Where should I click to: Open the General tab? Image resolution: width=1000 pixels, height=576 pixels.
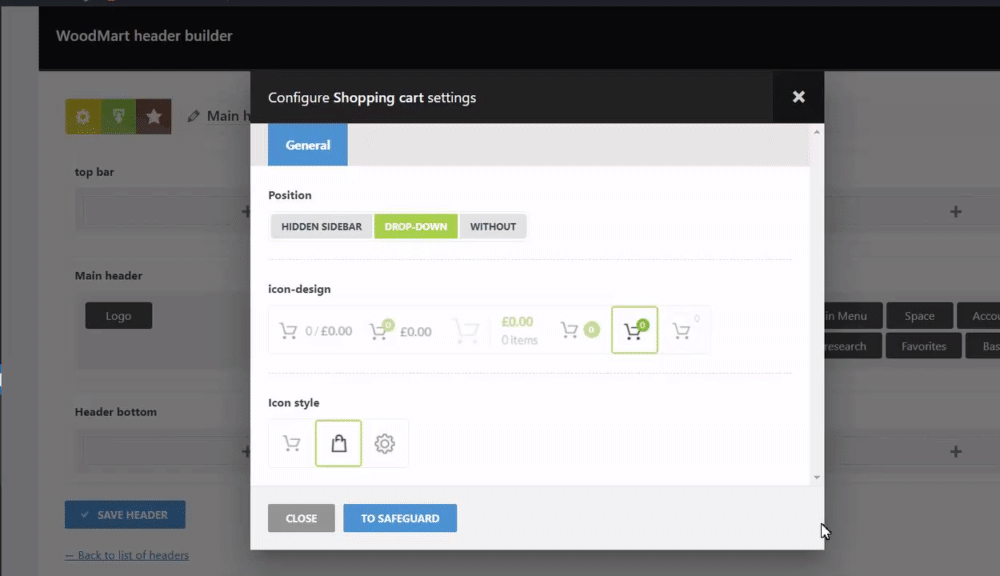coord(307,145)
